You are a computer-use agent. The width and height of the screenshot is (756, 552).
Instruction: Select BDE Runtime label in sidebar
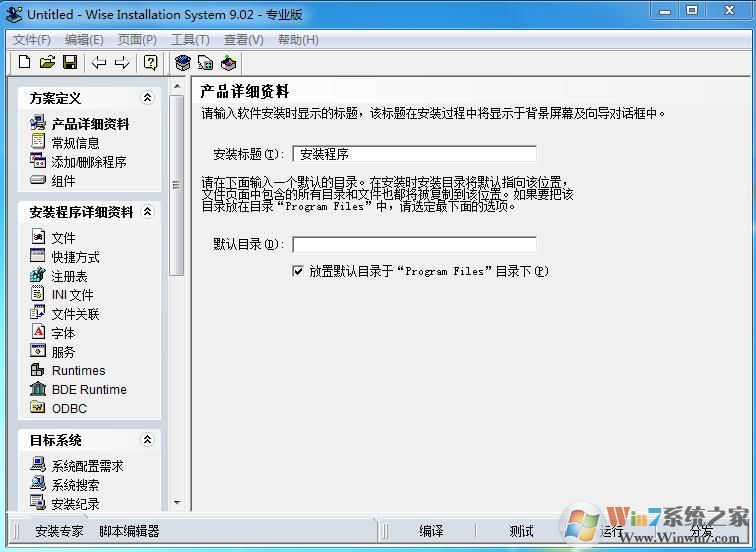tap(89, 390)
